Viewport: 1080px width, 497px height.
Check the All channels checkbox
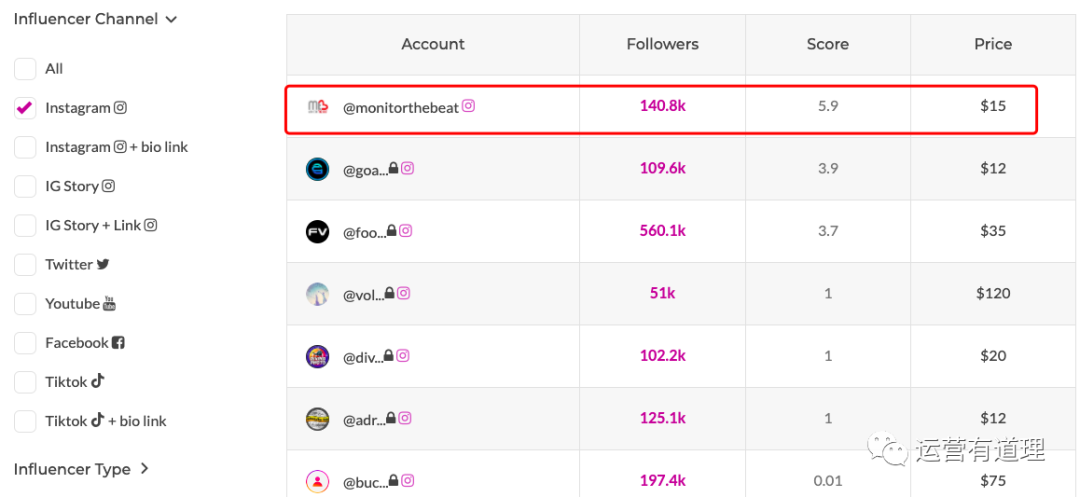coord(25,69)
